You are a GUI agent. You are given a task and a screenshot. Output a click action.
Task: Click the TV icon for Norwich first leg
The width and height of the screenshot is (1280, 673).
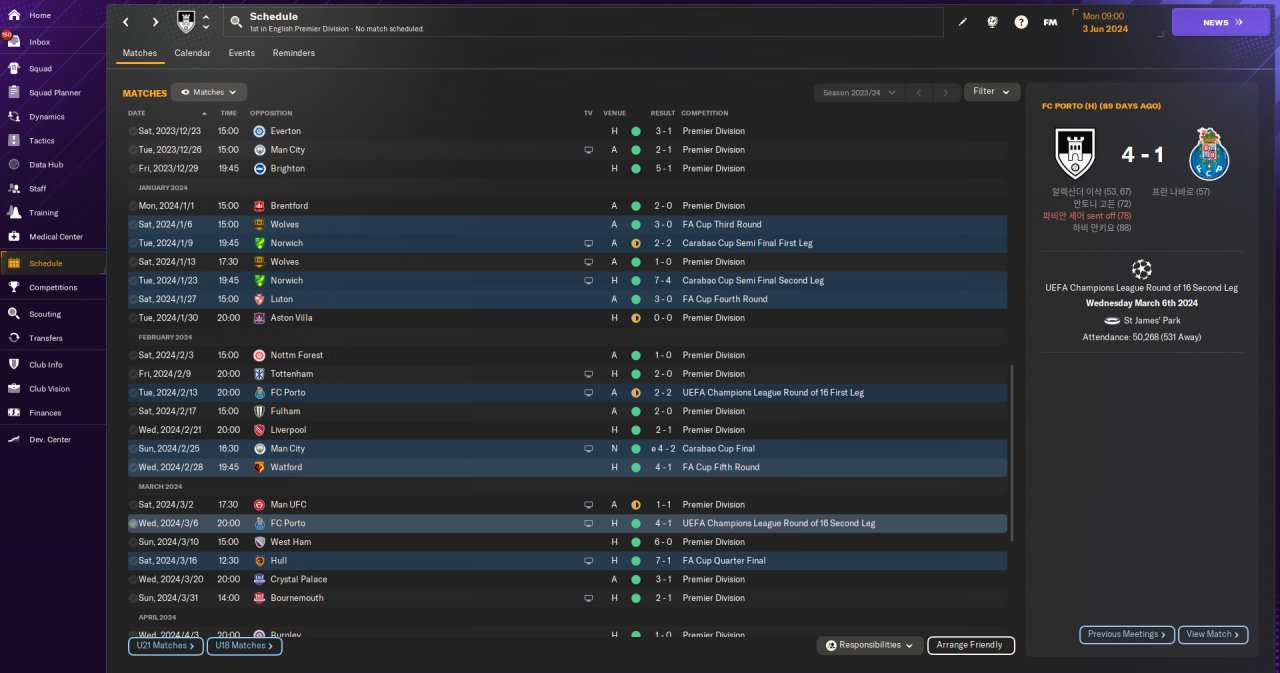(589, 243)
